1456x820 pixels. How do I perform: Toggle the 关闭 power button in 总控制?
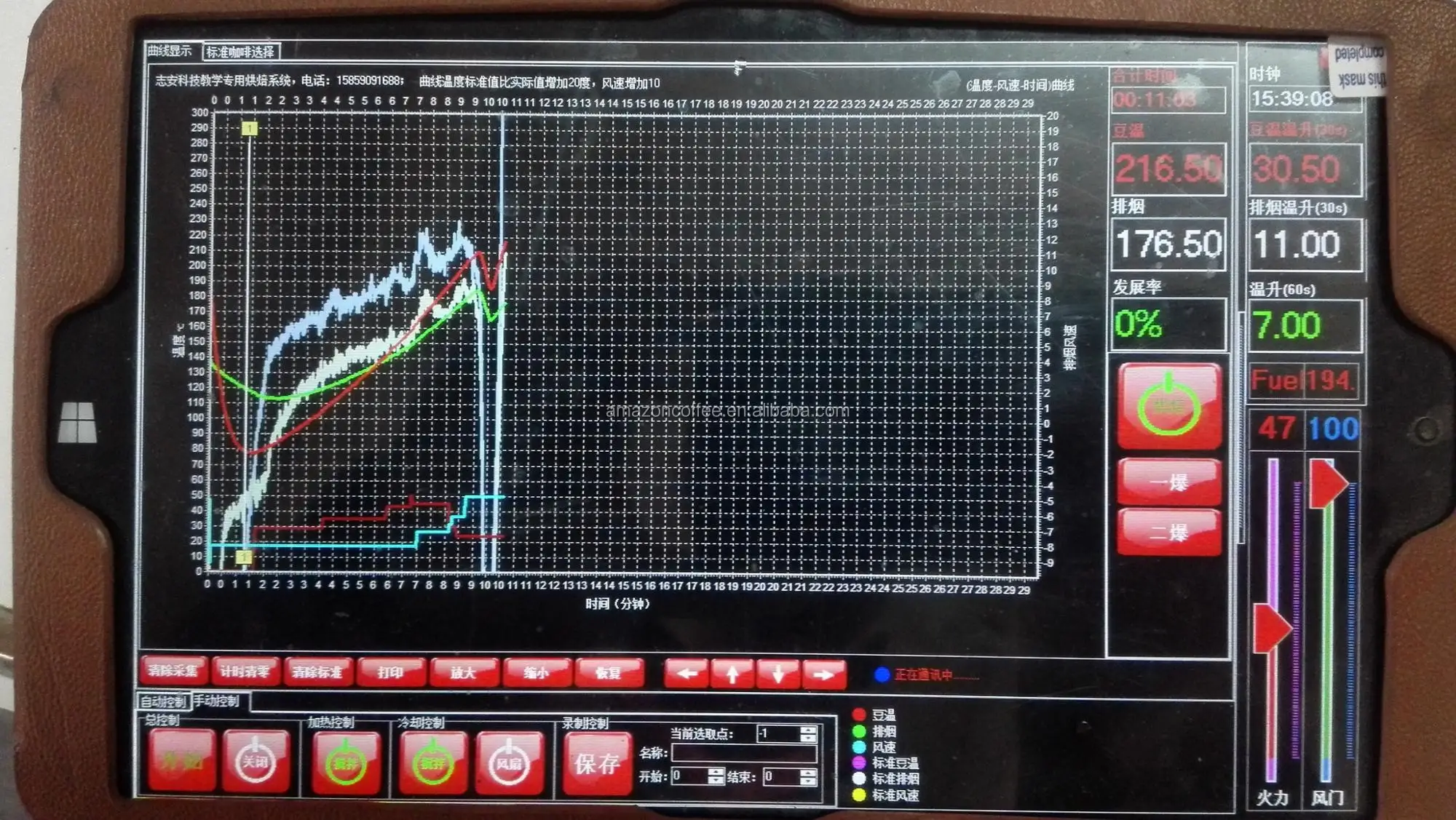[256, 762]
